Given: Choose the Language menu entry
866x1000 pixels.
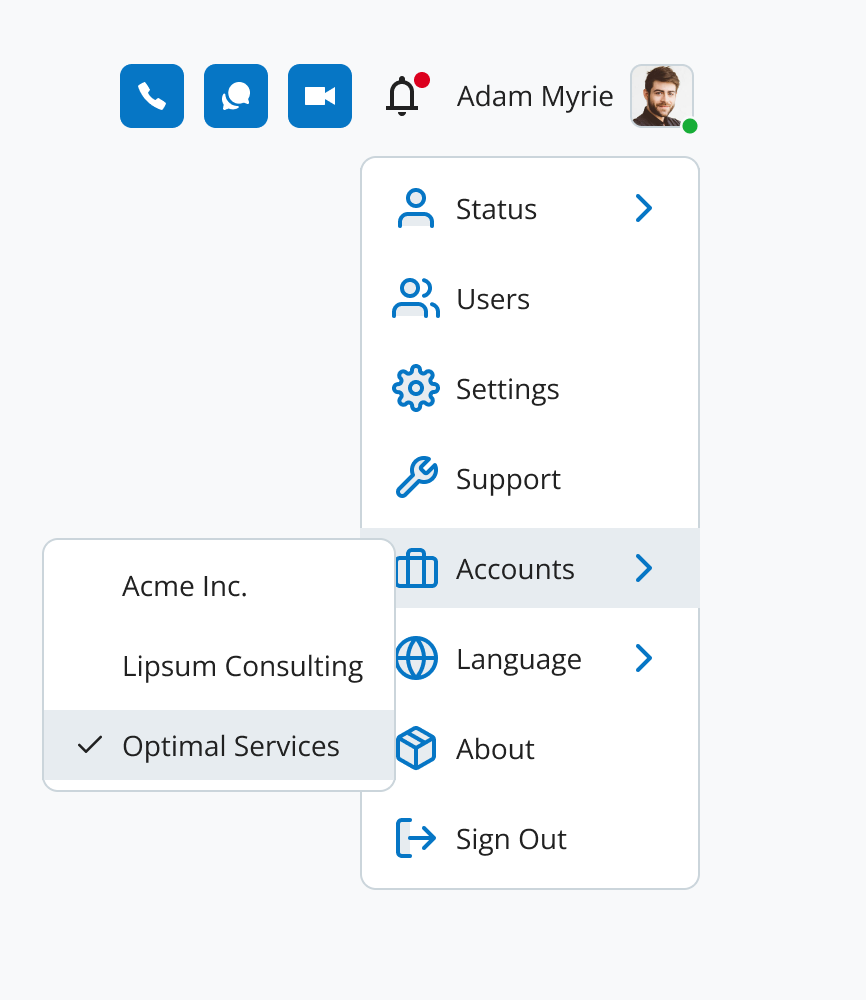Looking at the screenshot, I should (518, 659).
